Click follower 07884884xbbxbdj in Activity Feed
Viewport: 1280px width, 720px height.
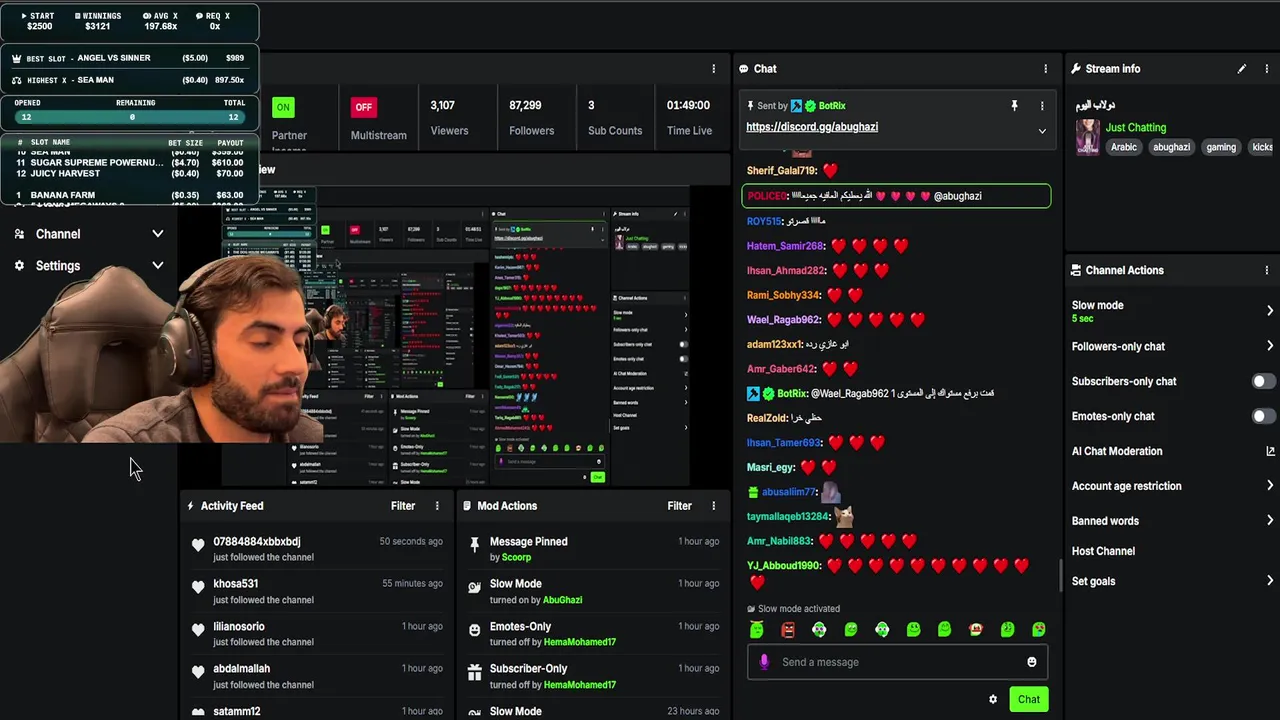coord(257,542)
